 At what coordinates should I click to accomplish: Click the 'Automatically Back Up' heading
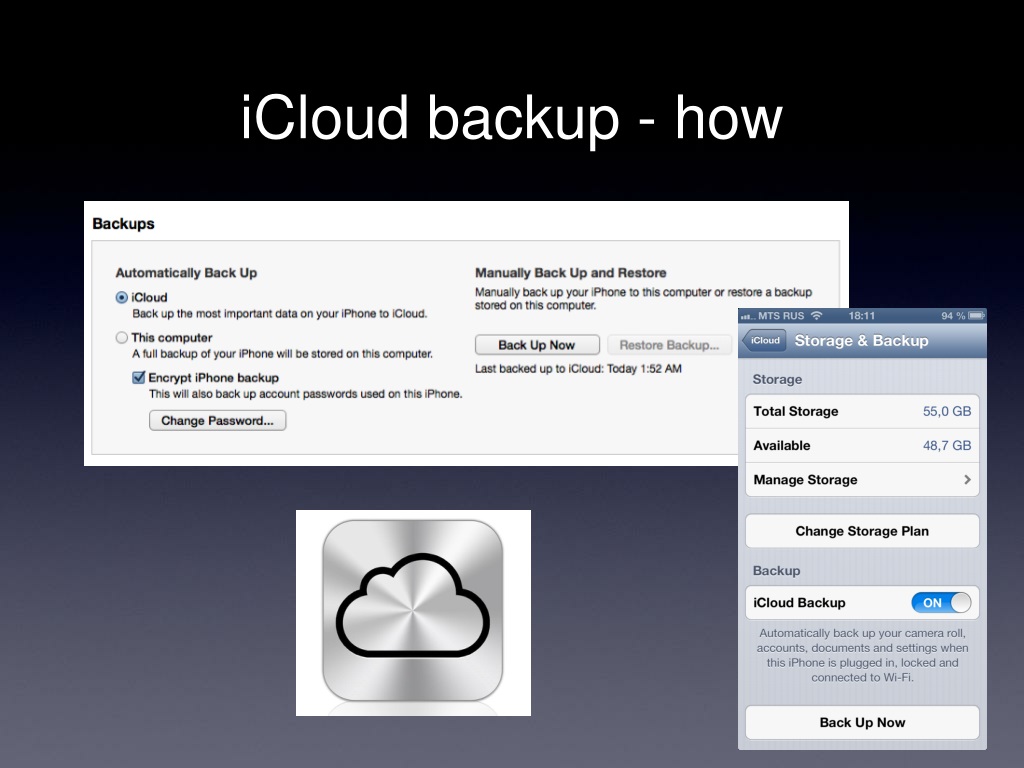pos(186,273)
